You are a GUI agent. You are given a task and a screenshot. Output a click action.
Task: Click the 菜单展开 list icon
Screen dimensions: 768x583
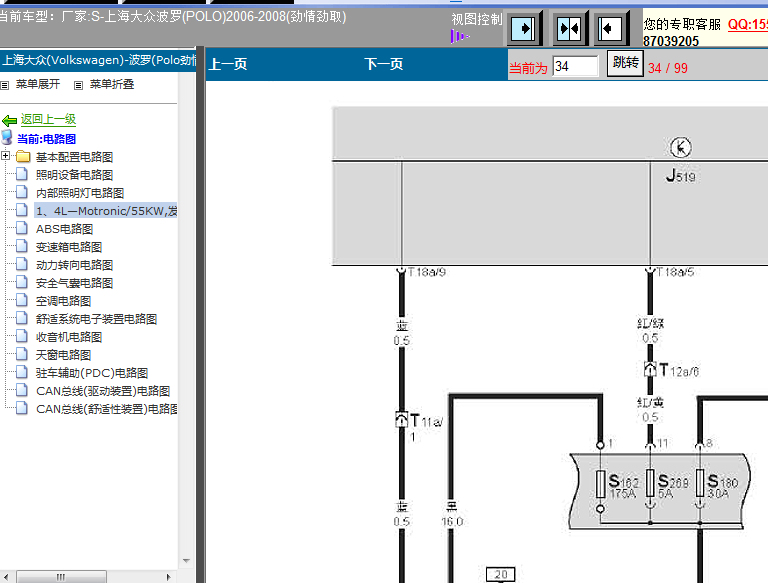[5, 85]
